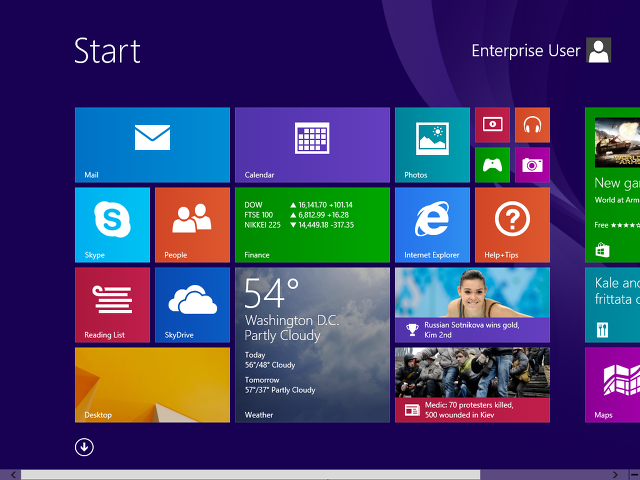
Task: Launch the Xbox Games tile
Action: [x=492, y=165]
